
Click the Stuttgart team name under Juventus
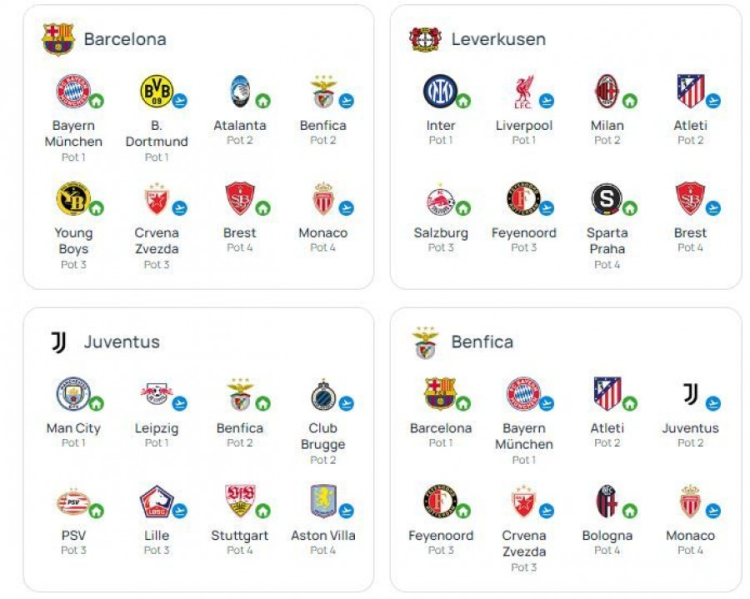tap(240, 536)
